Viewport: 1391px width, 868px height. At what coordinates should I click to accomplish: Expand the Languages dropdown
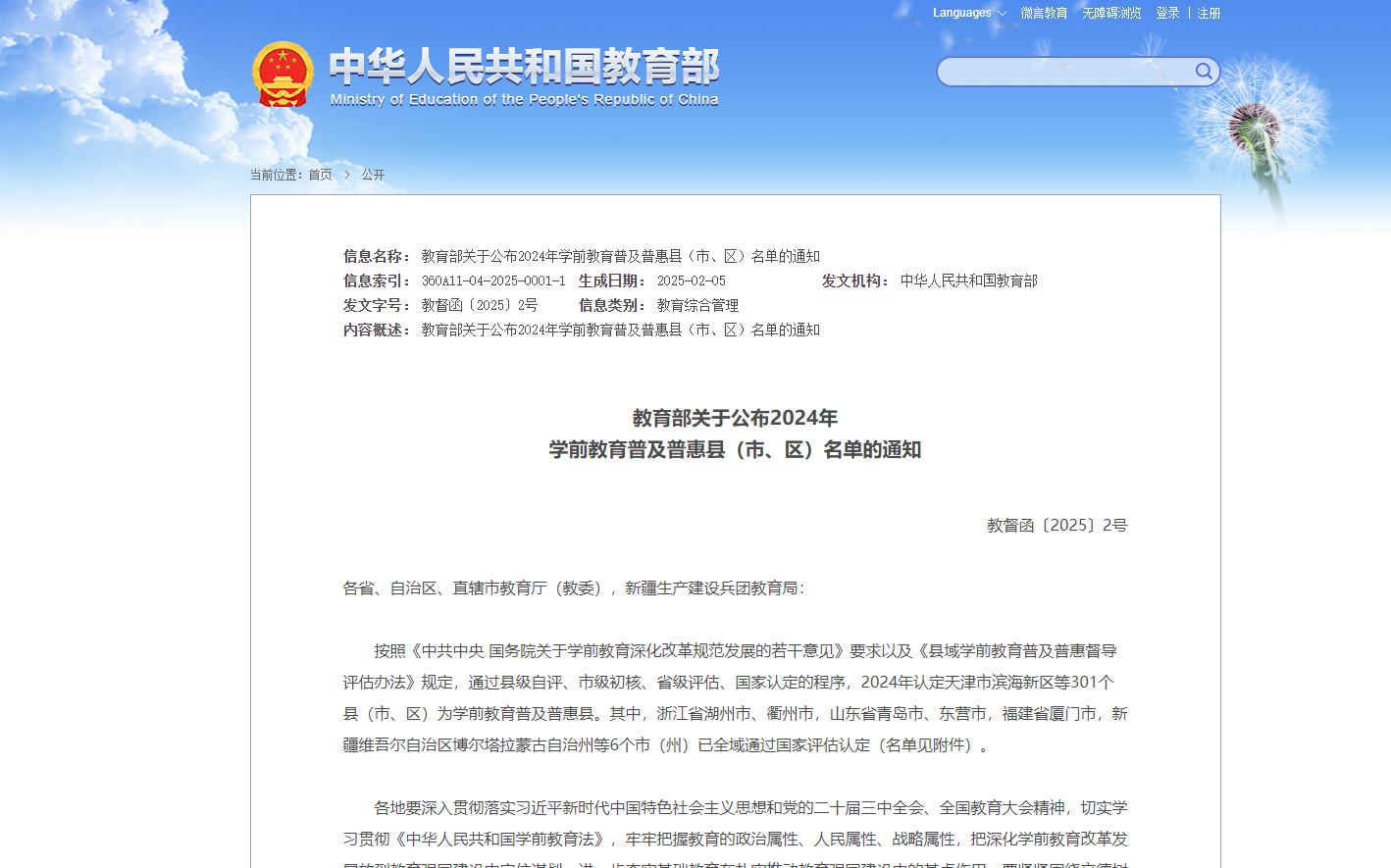(968, 13)
